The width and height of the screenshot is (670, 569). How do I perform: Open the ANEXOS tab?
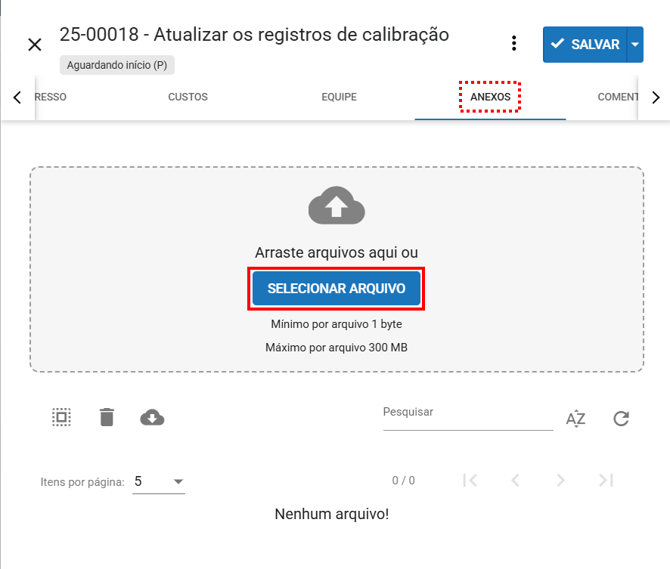click(x=490, y=97)
